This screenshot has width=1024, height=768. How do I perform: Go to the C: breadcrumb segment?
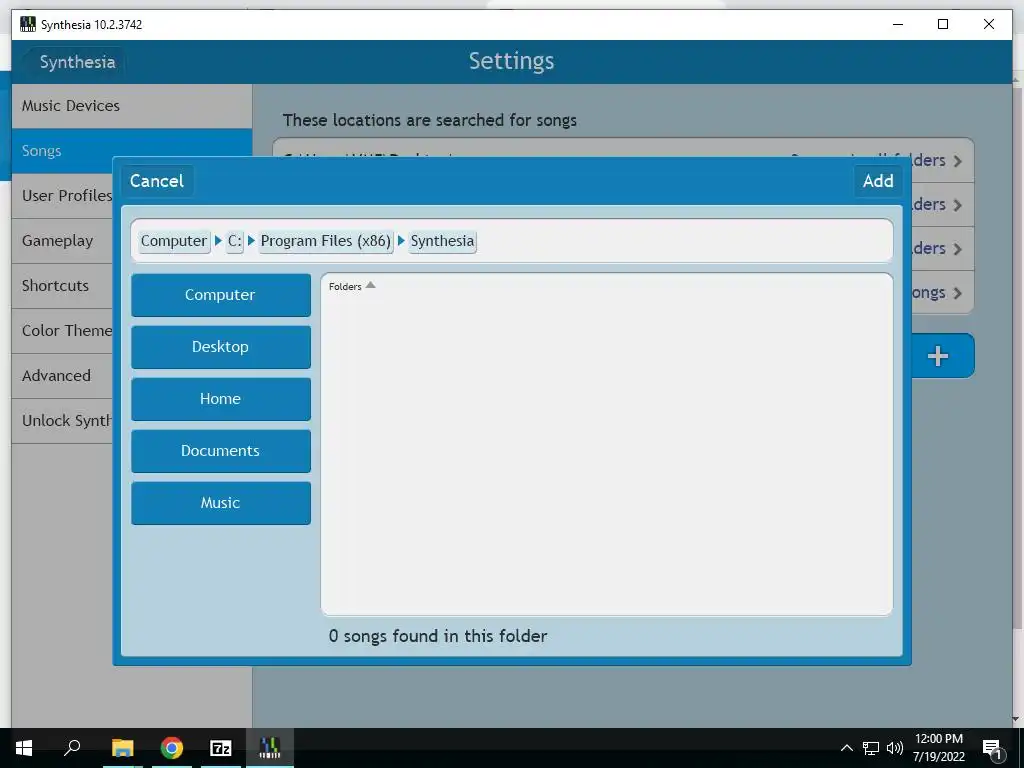[234, 241]
